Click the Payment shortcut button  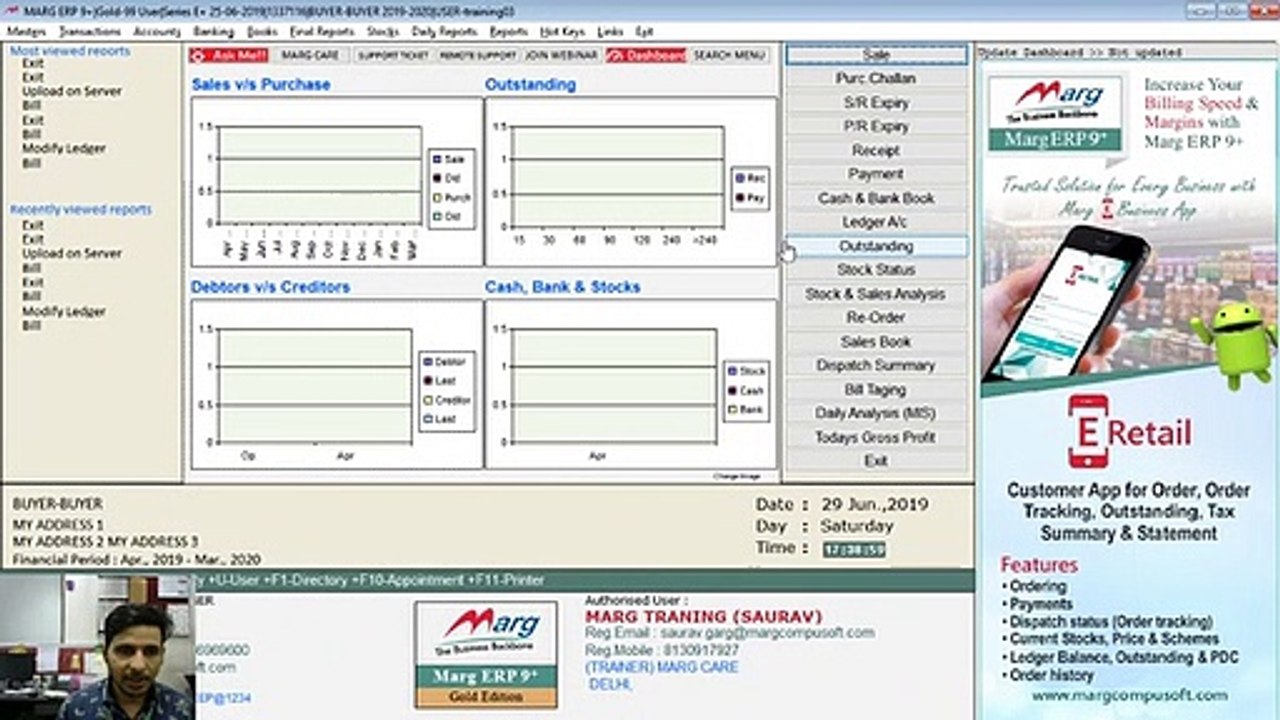tap(876, 174)
